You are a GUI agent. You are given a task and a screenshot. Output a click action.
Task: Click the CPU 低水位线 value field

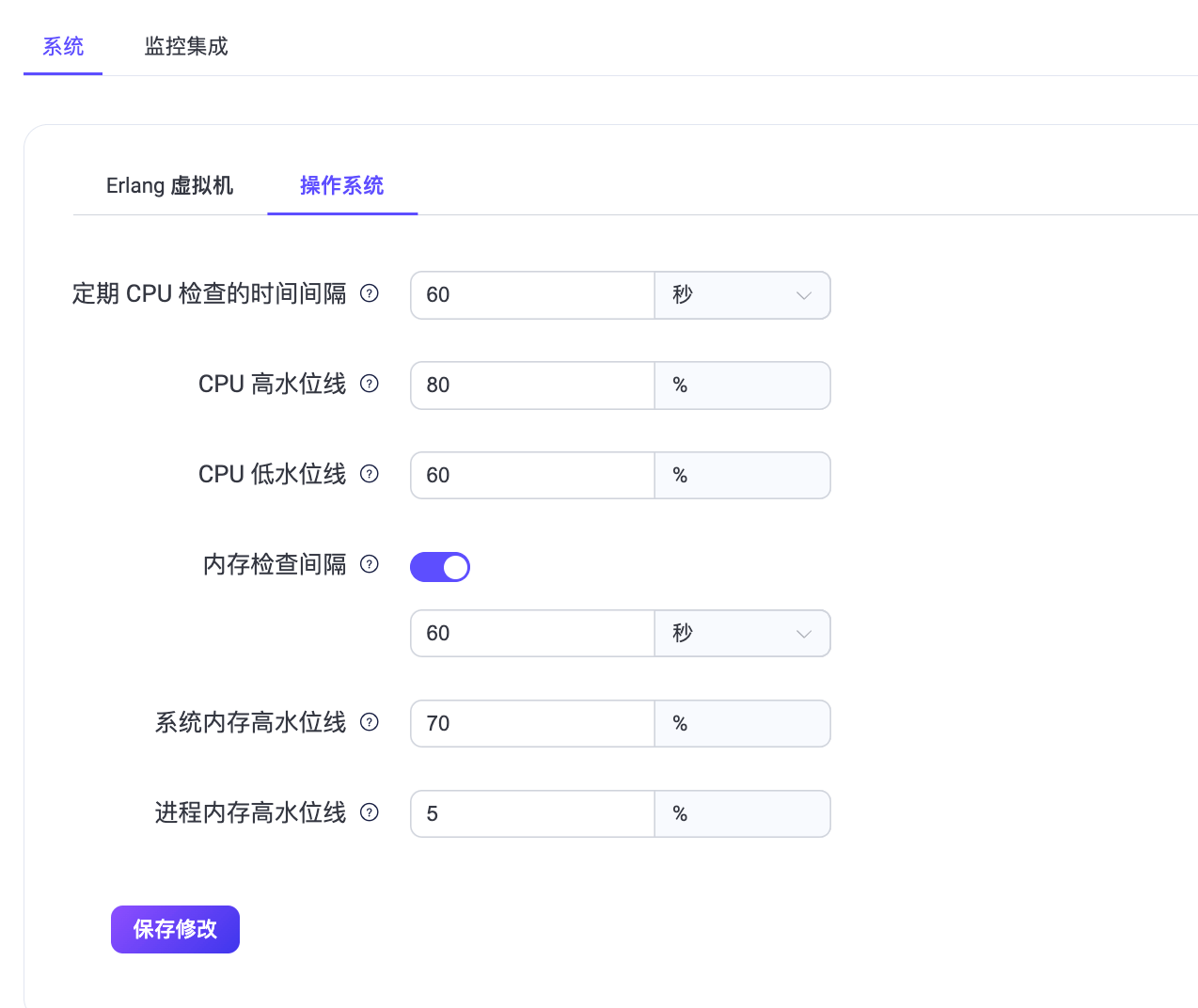532,476
